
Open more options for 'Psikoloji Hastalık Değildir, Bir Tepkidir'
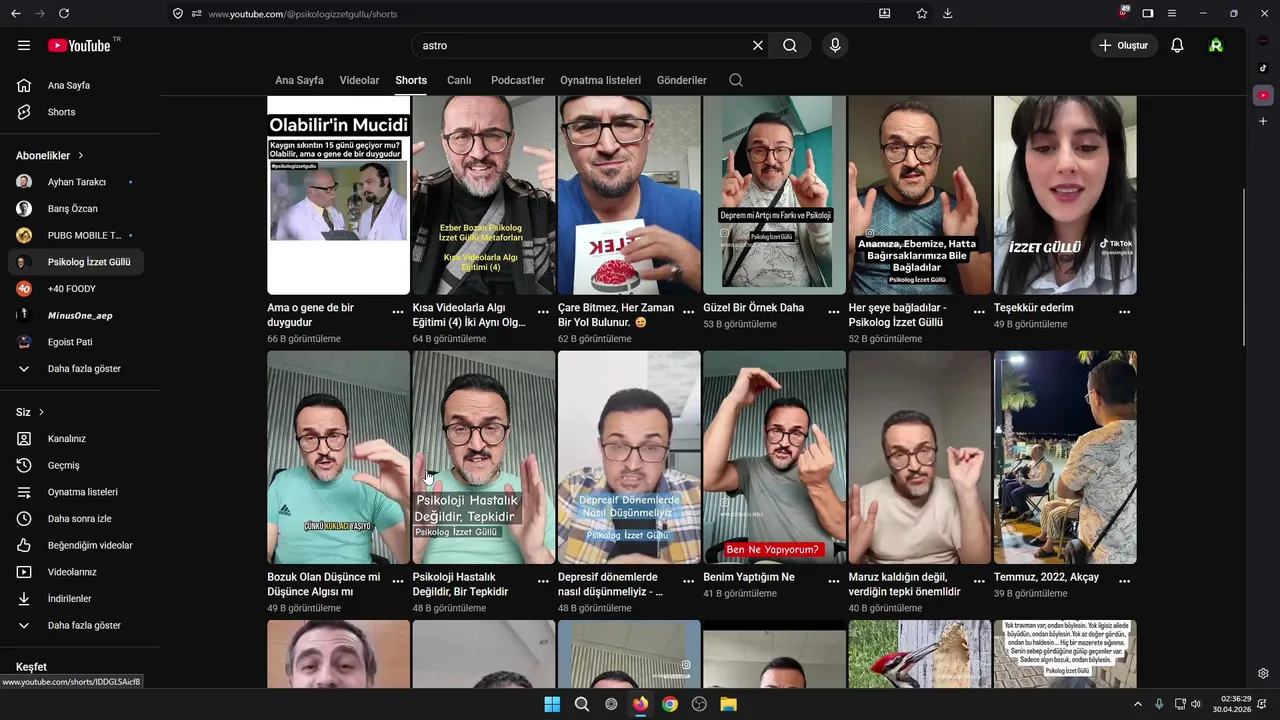[x=543, y=581]
